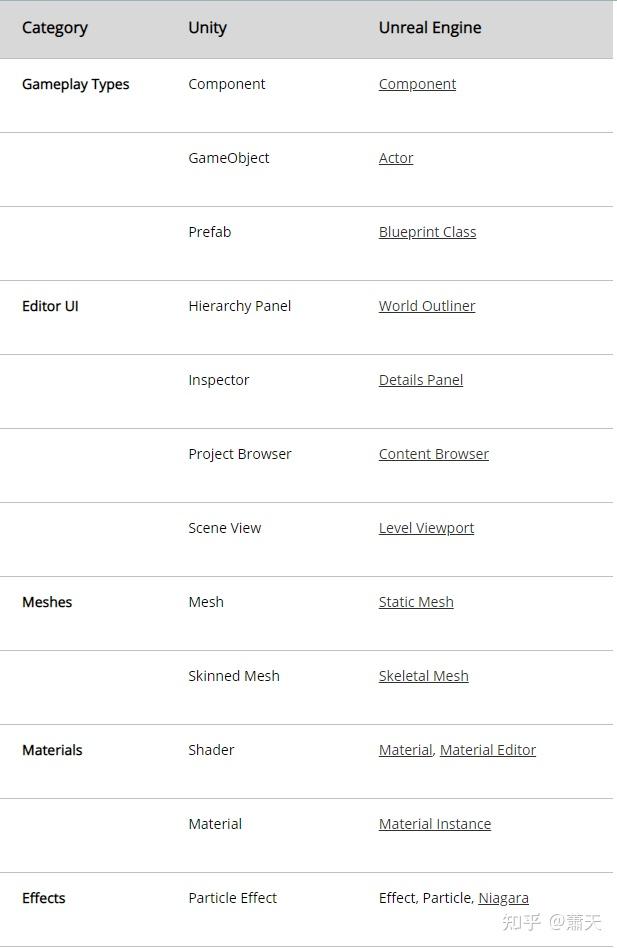The height and width of the screenshot is (948, 617).
Task: Click the Category column header
Action: [55, 28]
